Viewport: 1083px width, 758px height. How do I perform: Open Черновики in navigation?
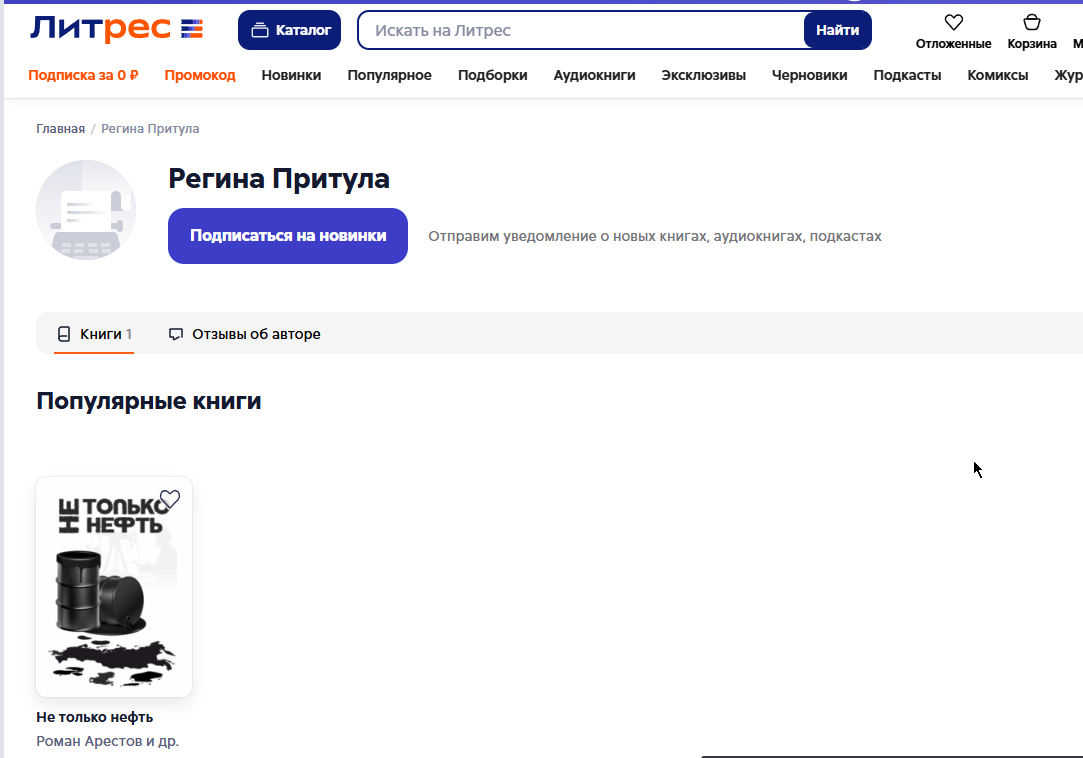click(809, 75)
